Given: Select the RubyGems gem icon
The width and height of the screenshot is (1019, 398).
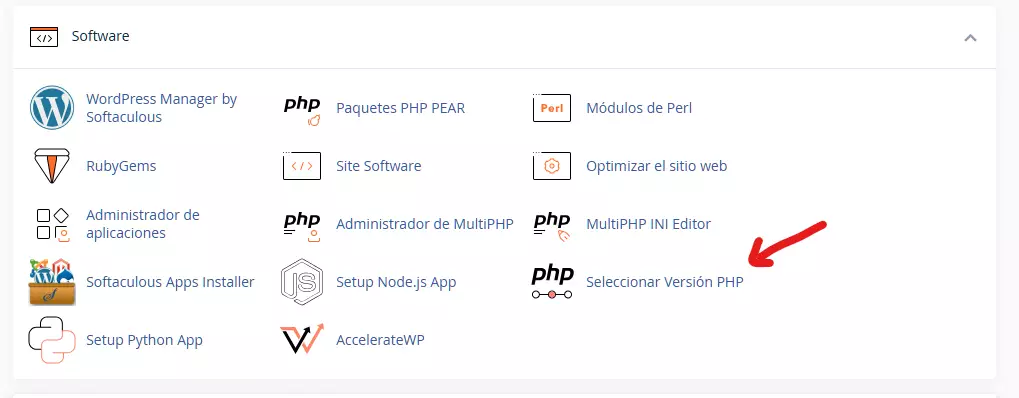Looking at the screenshot, I should point(52,166).
